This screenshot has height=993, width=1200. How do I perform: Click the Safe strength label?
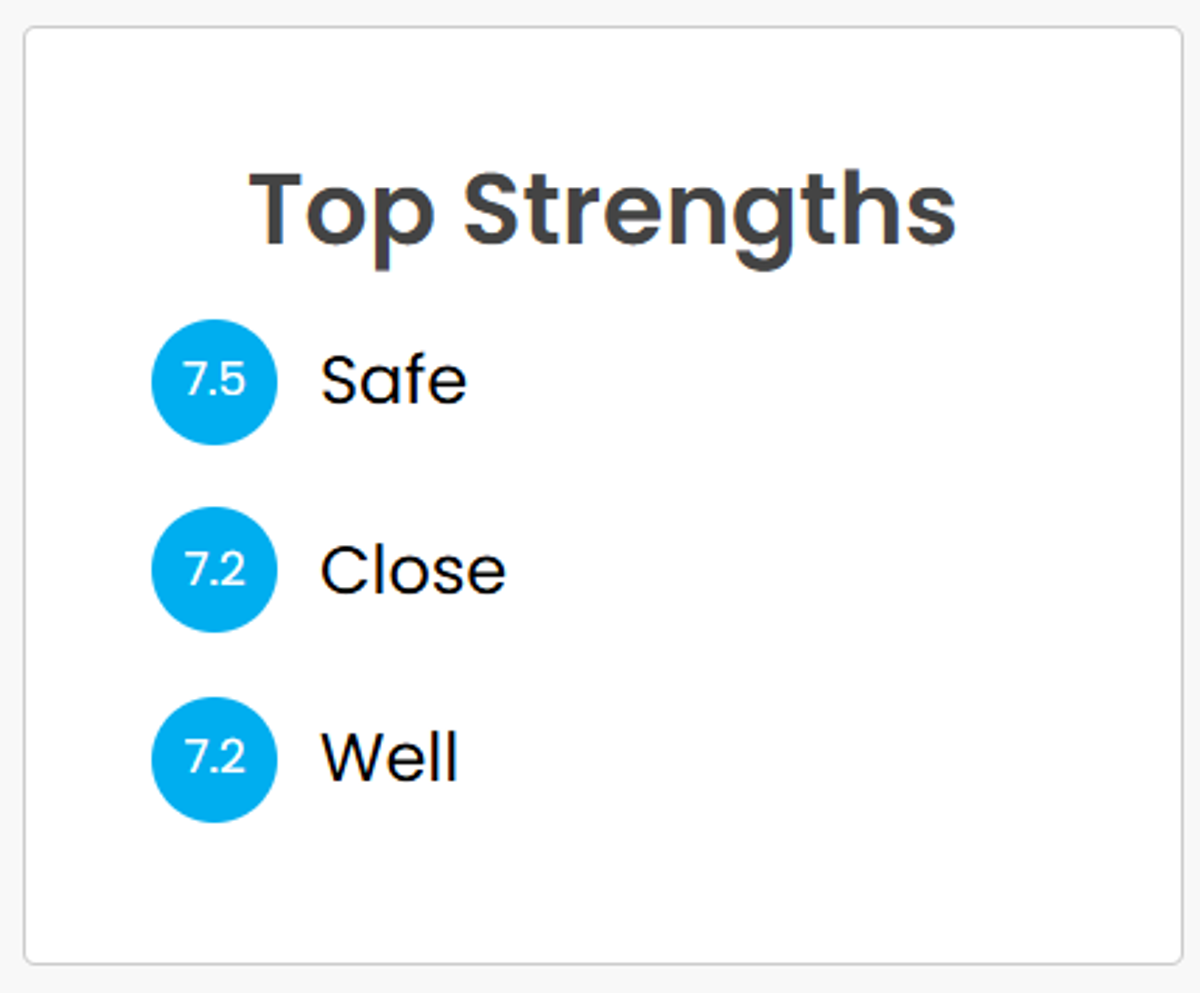pos(393,381)
